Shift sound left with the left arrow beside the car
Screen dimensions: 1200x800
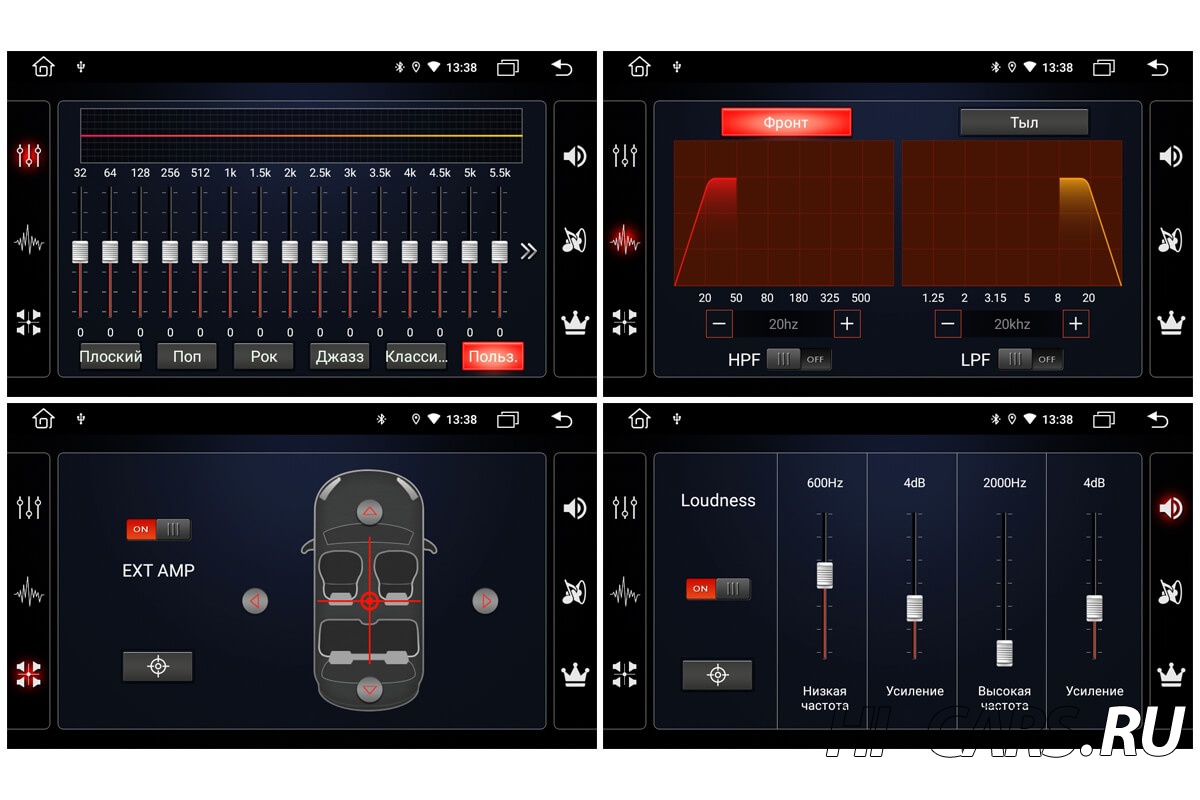coord(255,601)
